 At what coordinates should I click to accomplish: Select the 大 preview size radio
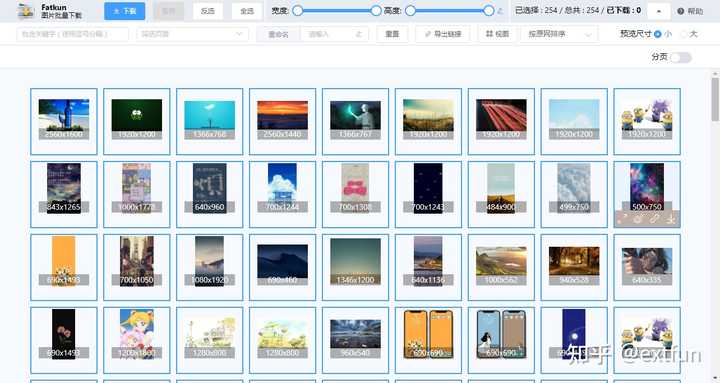tap(684, 34)
